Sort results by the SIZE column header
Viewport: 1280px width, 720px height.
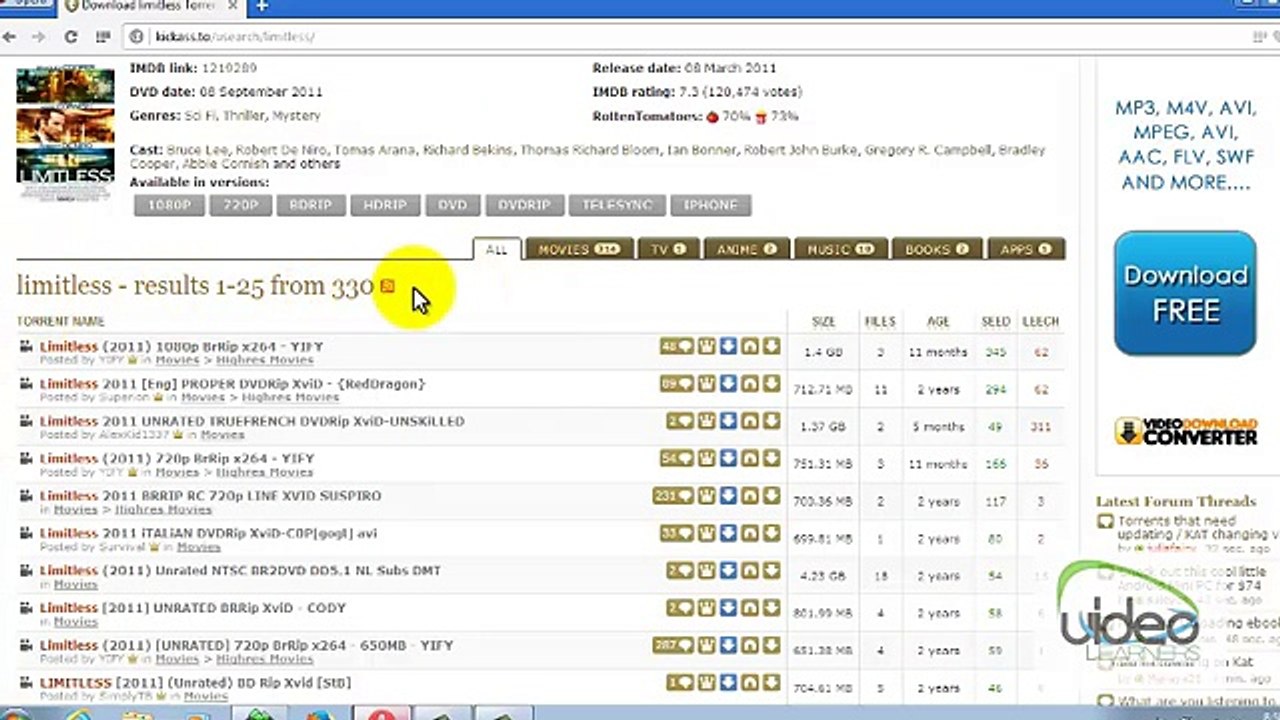823,322
